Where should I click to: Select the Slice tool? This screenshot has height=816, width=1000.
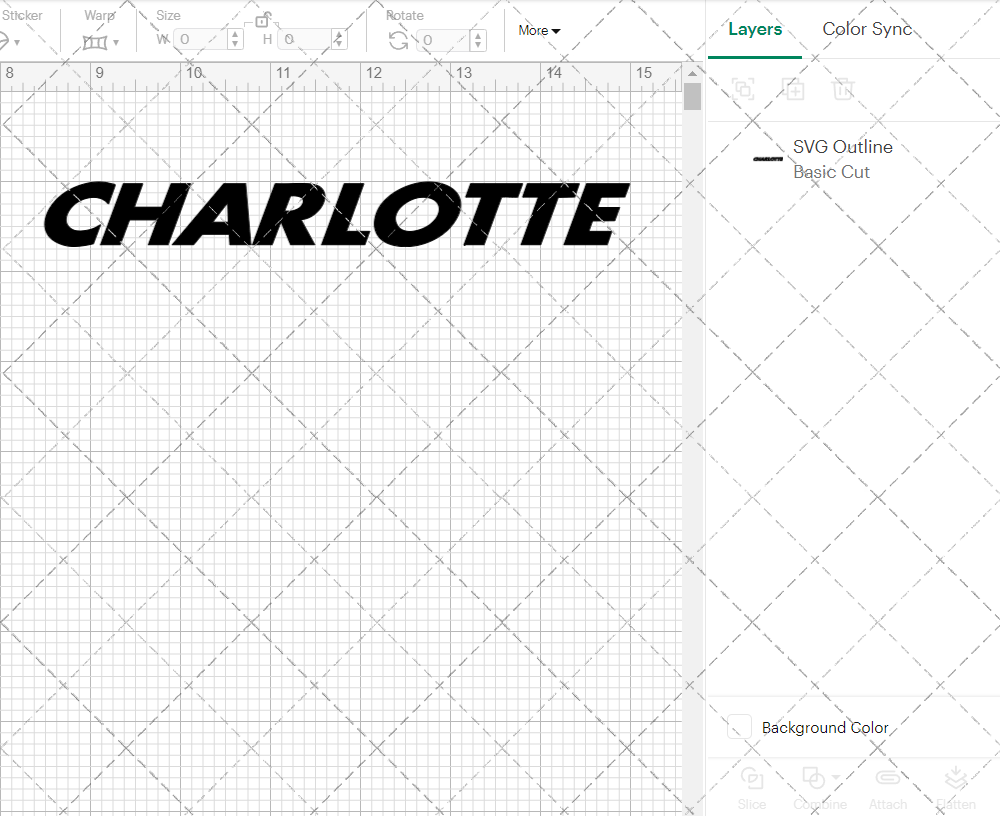pos(751,780)
